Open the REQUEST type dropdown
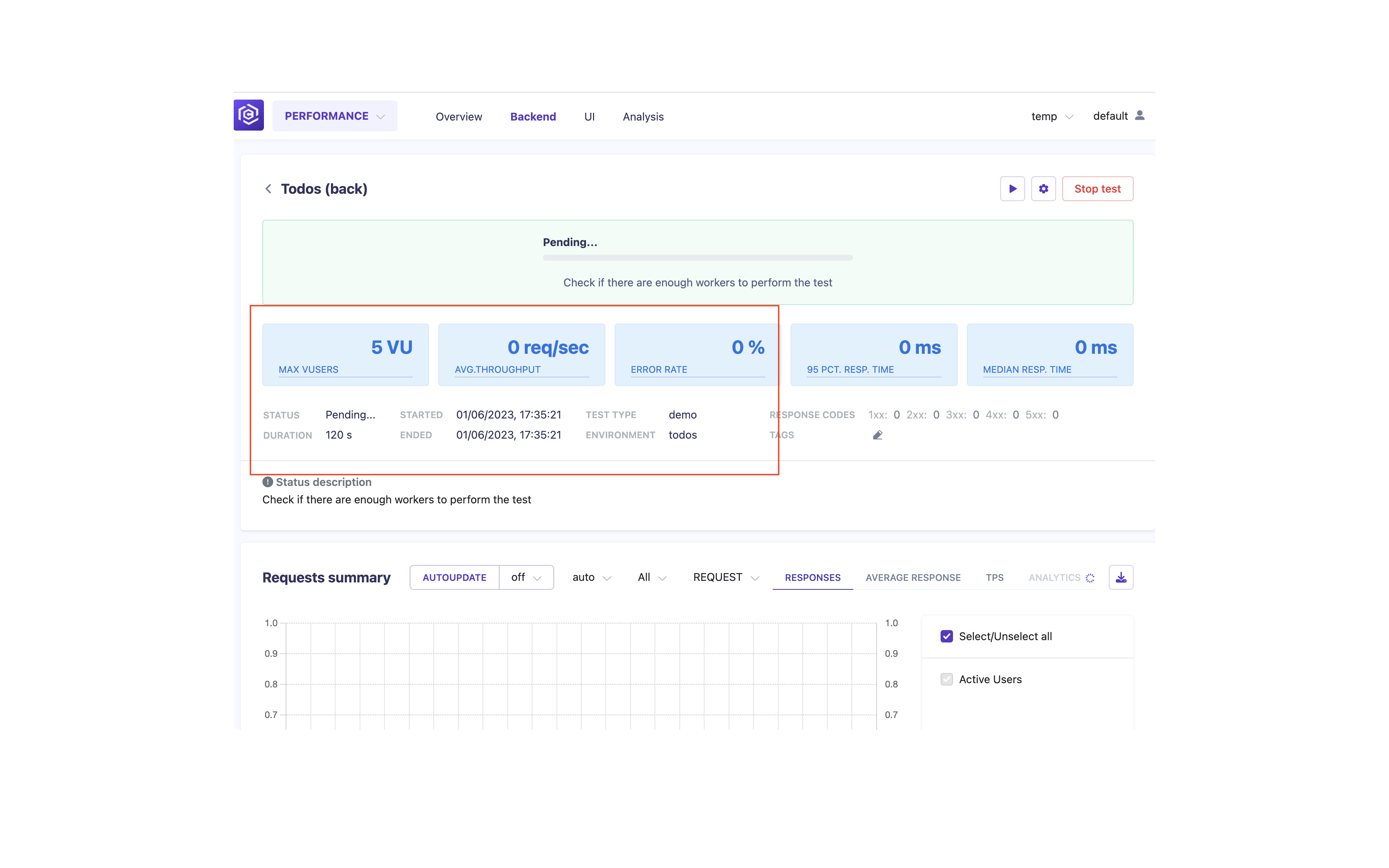 click(x=726, y=577)
